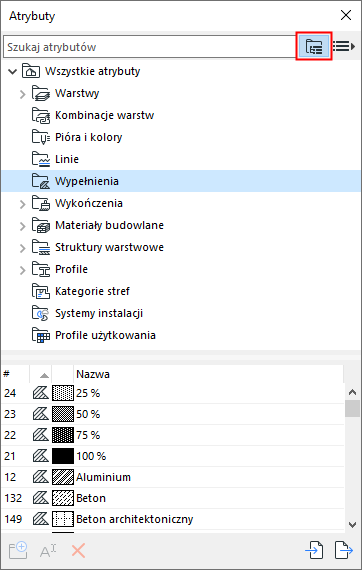Image resolution: width=362 pixels, height=570 pixels.
Task: Click the rename attribute button
Action: pos(48,551)
